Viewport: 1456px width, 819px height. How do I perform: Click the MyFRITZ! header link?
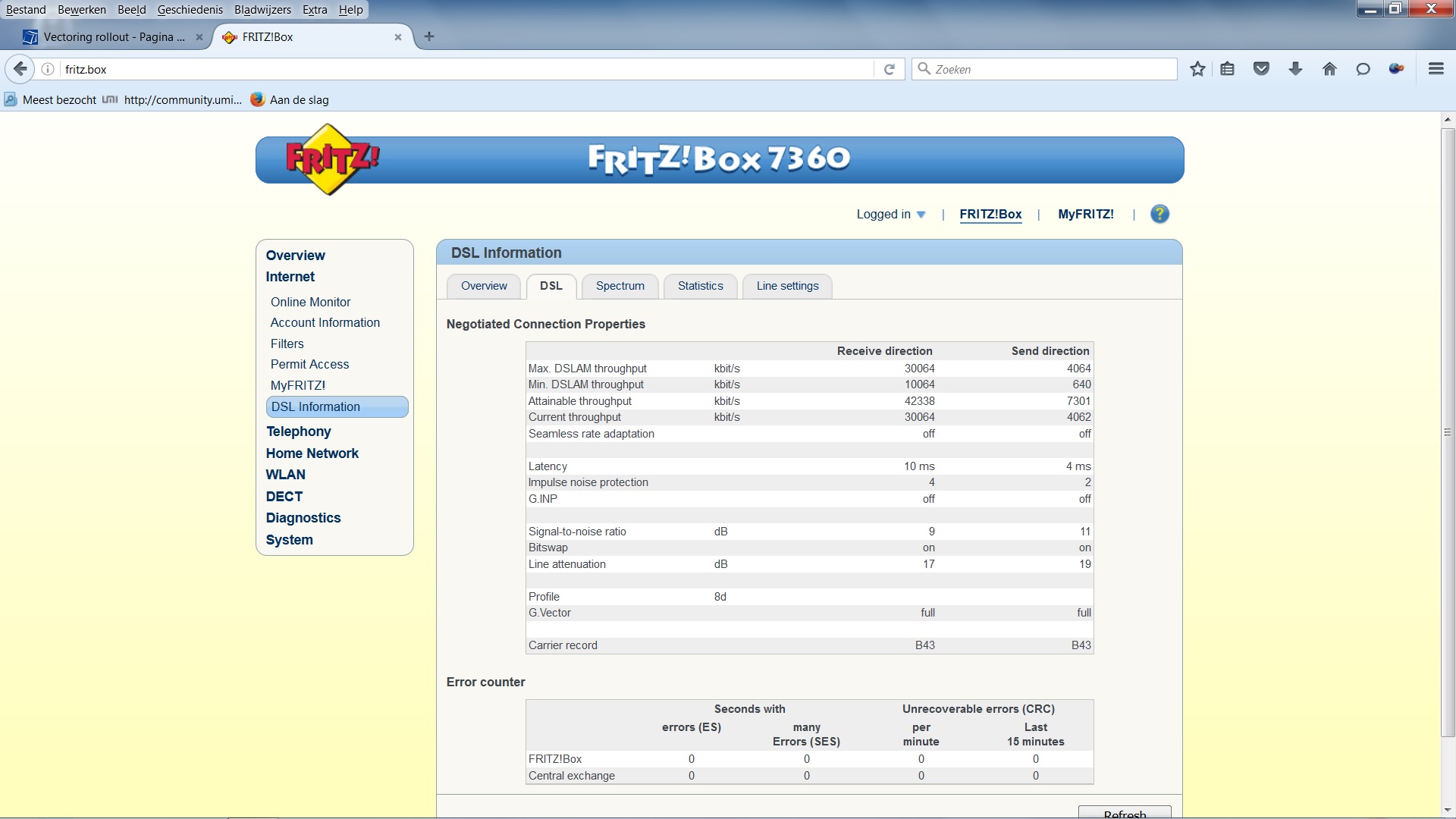click(1085, 215)
